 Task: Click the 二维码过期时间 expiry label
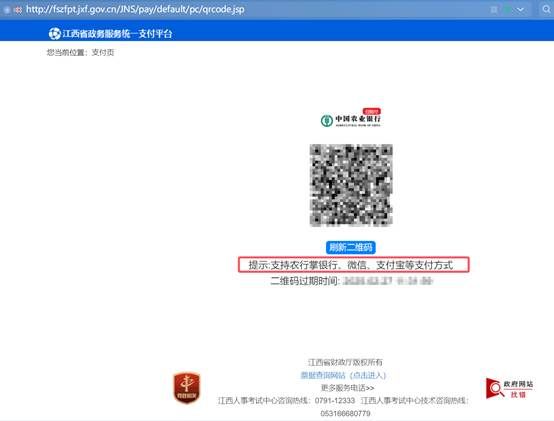coord(305,281)
